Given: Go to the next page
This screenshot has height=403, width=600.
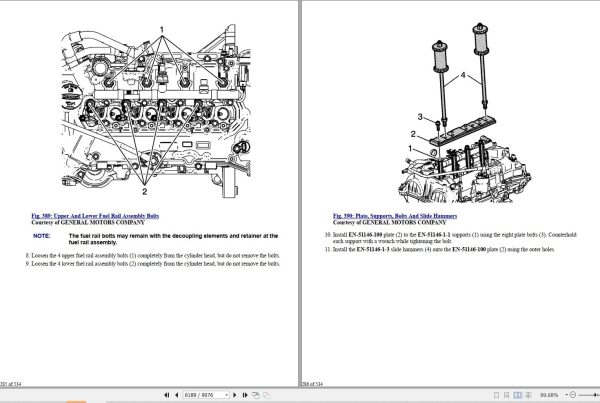Looking at the screenshot, I should [x=235, y=395].
